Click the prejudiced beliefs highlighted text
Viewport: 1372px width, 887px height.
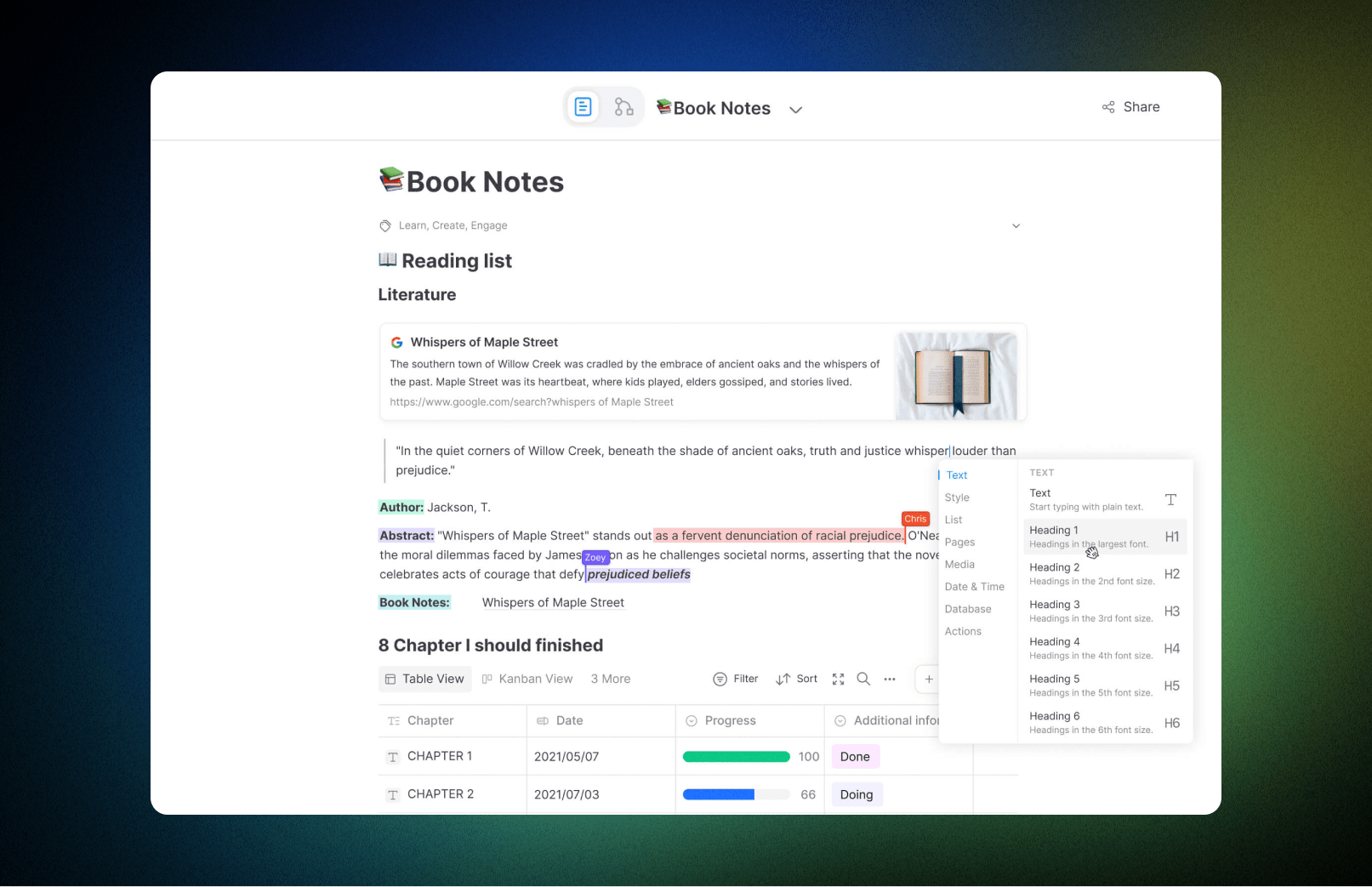[639, 575]
